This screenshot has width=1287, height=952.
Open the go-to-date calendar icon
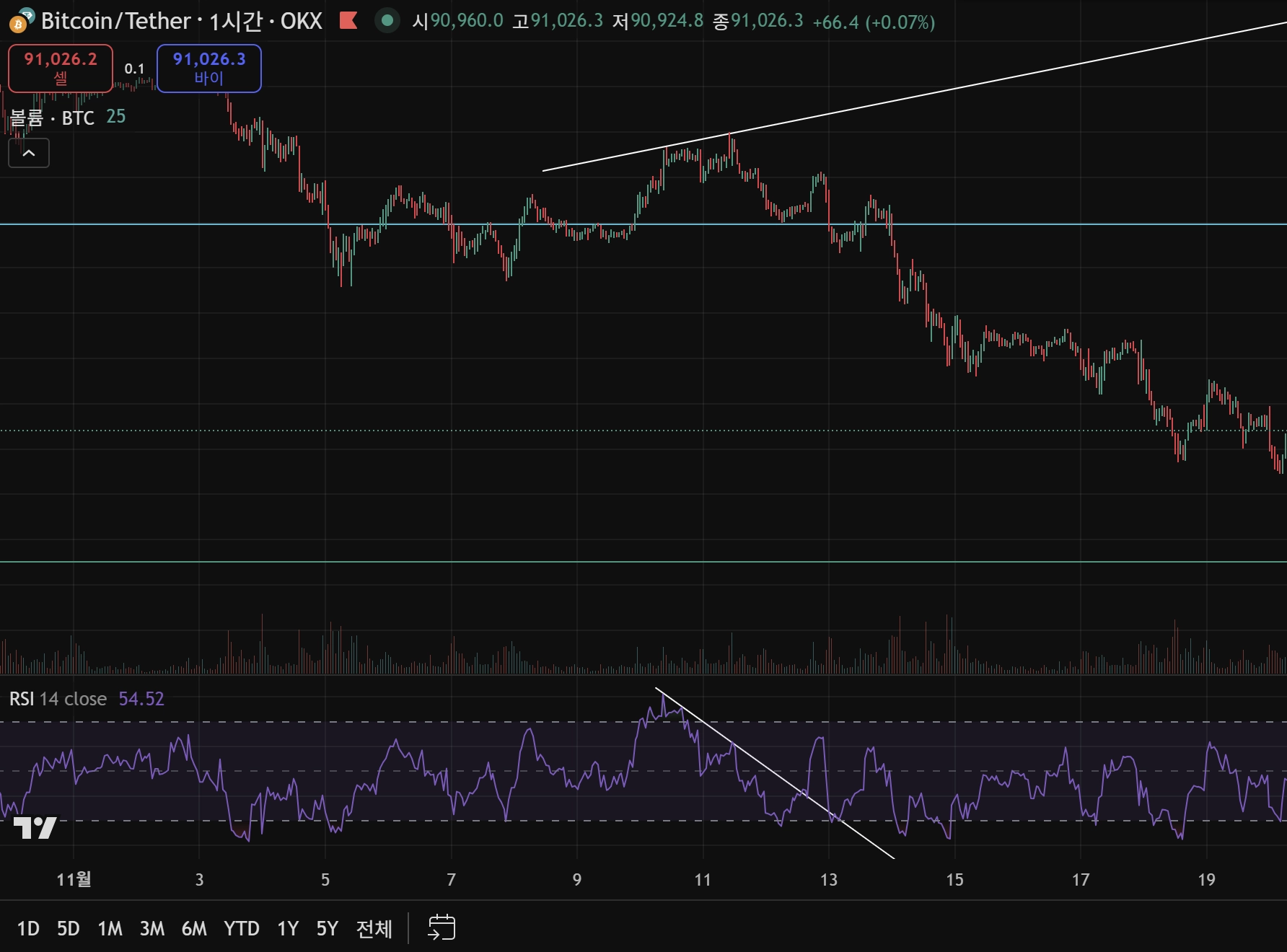[x=442, y=927]
